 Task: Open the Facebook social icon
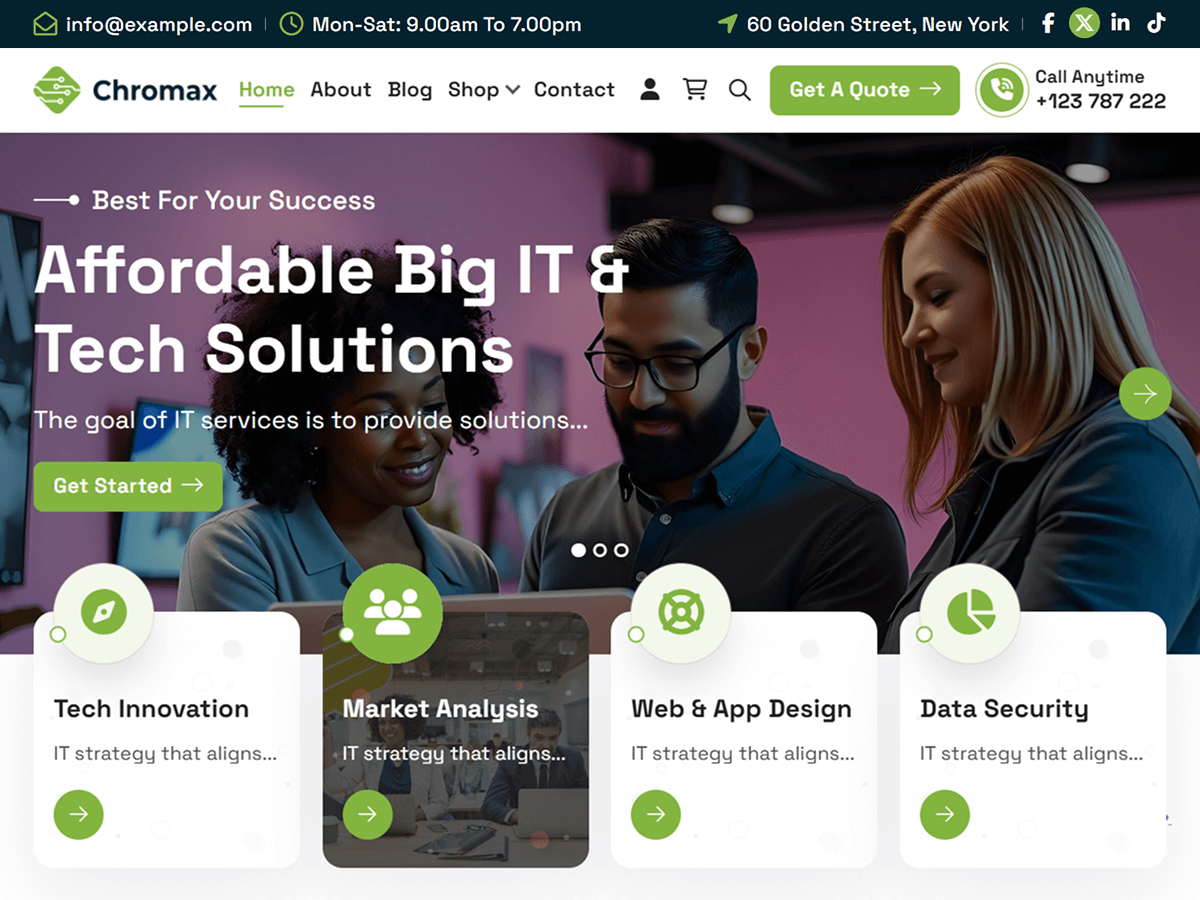click(1048, 23)
